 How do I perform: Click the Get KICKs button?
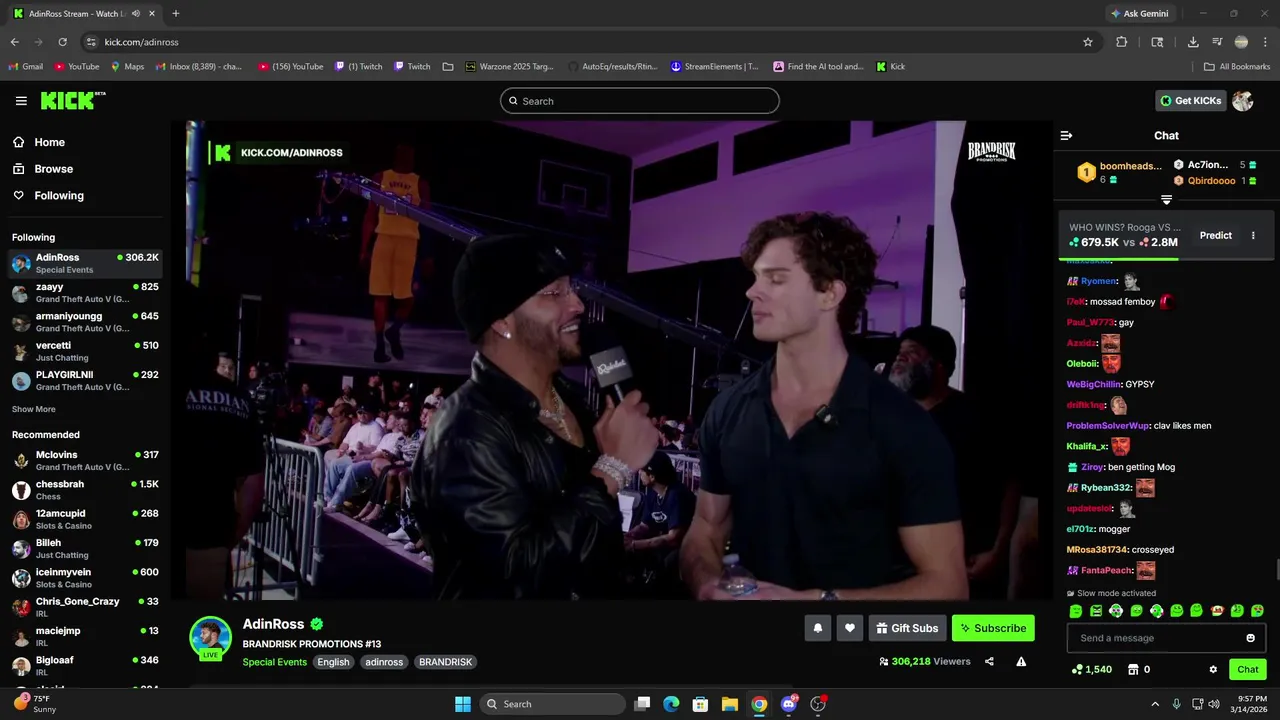pyautogui.click(x=1191, y=101)
